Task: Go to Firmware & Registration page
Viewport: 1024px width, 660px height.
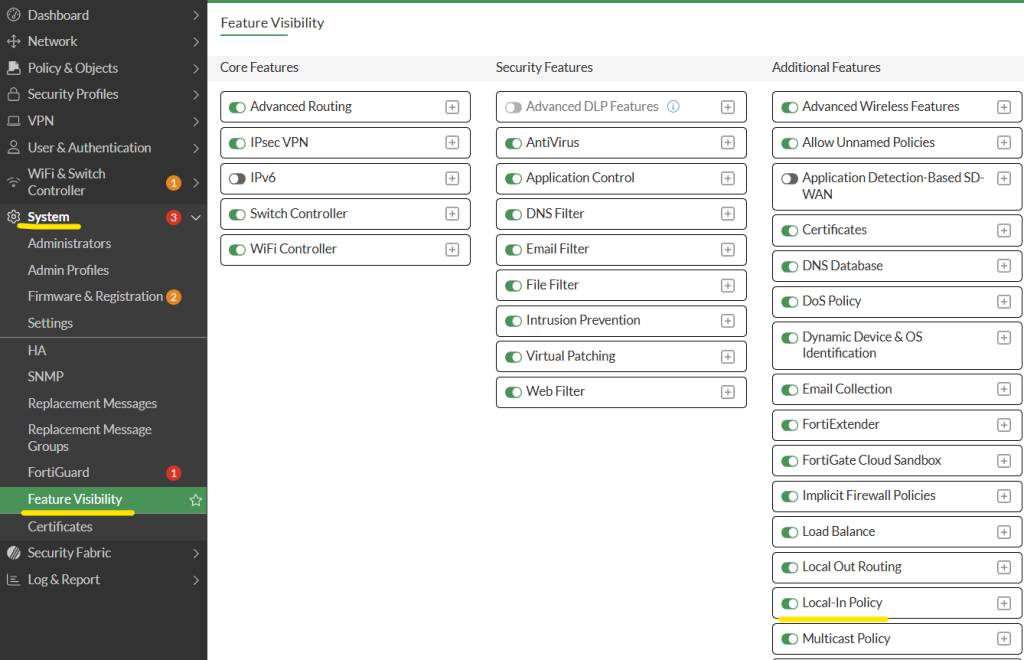Action: click(x=95, y=297)
